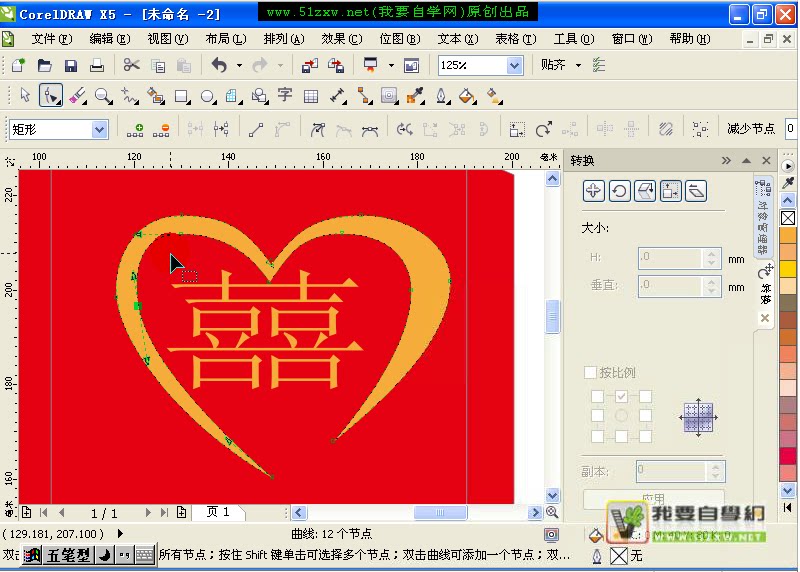Add a node with green plus icon
Viewport: 800px width, 572px height.
135,130
